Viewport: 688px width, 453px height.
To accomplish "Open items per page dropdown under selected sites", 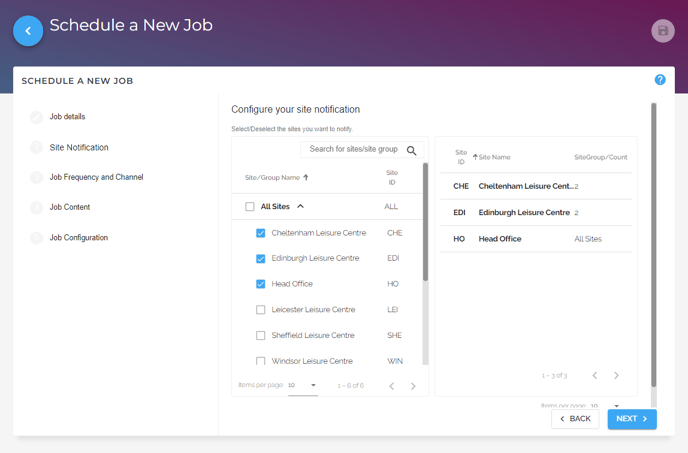I will (x=605, y=406).
